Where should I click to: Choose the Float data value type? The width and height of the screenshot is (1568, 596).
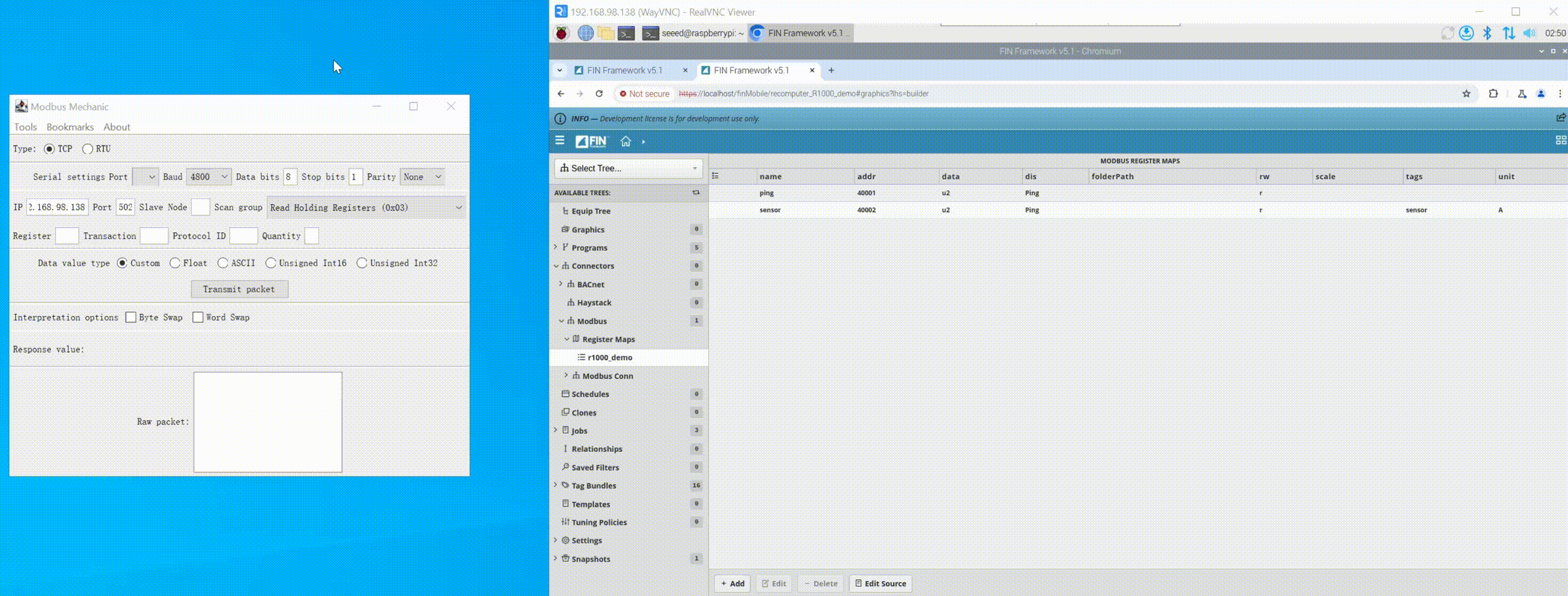pyautogui.click(x=175, y=263)
